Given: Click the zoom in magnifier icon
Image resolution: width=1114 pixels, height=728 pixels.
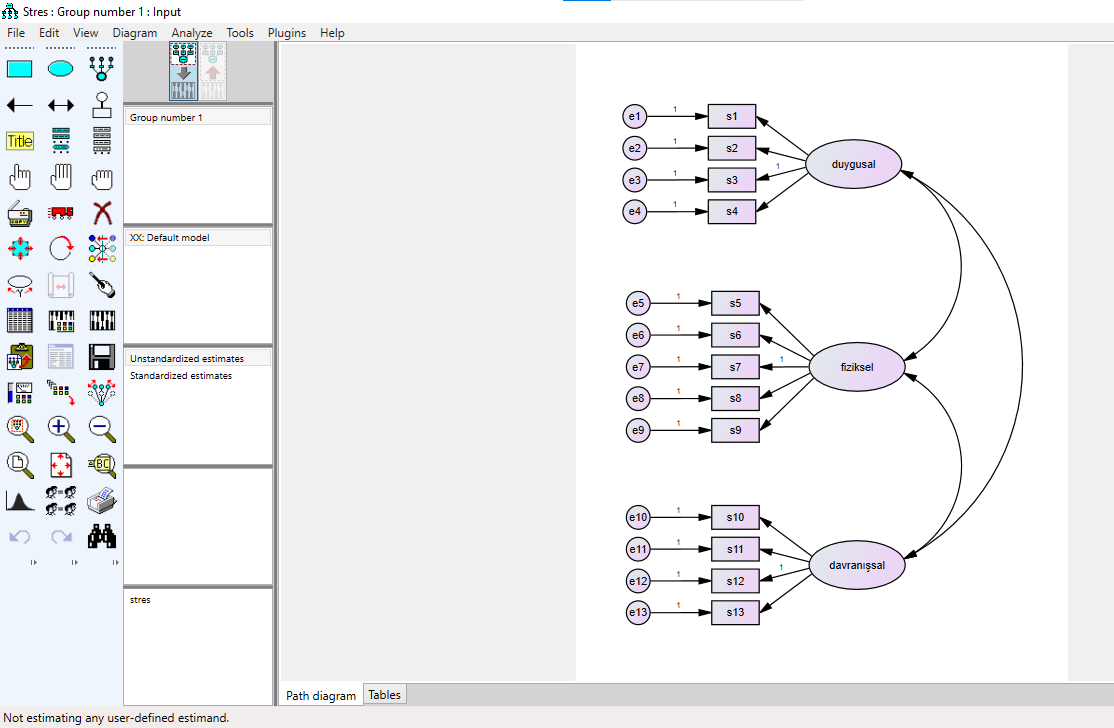Looking at the screenshot, I should point(61,428).
